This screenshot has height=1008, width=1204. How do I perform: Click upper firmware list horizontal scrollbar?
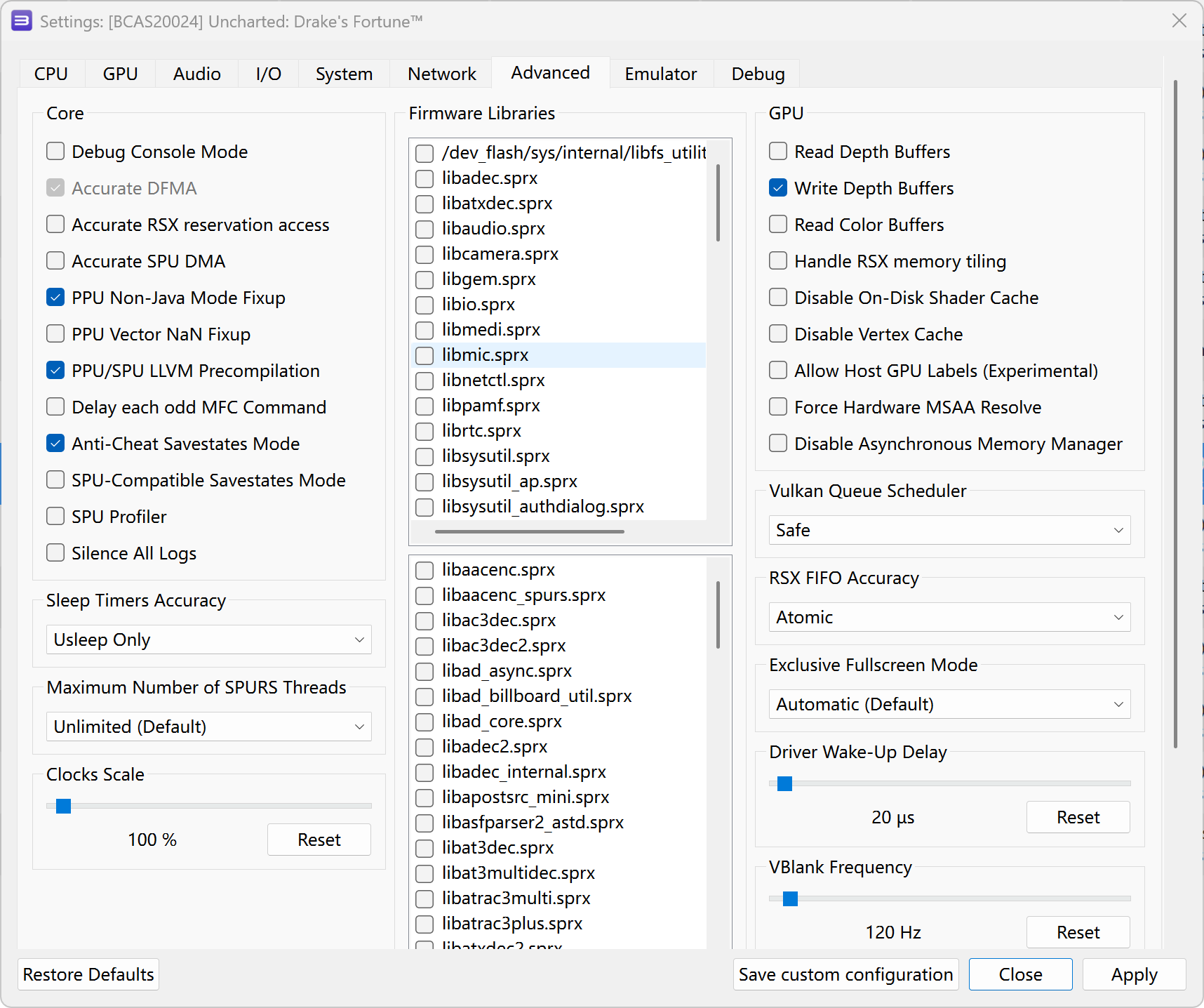[x=530, y=531]
